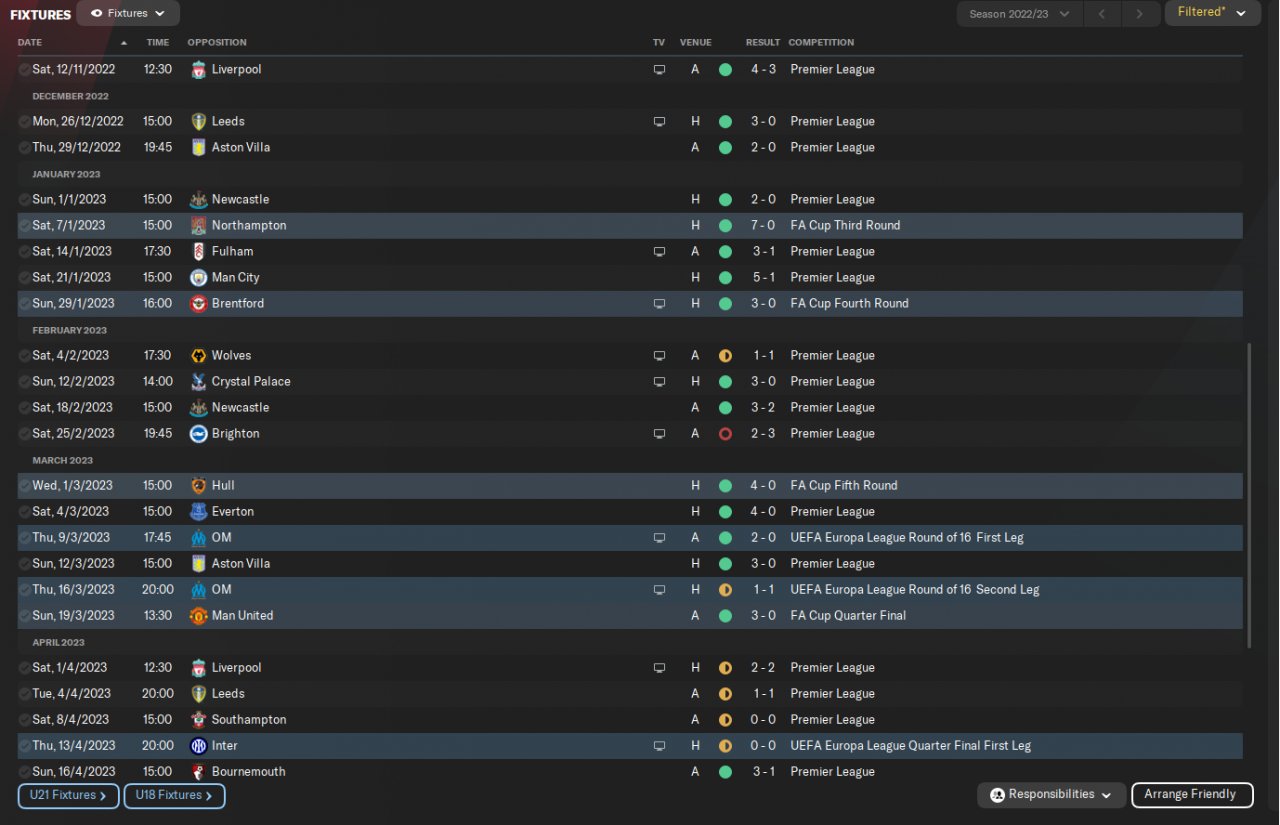Click the played checkmark beside Sat, 7/1/2023
This screenshot has width=1280, height=825.
24,226
